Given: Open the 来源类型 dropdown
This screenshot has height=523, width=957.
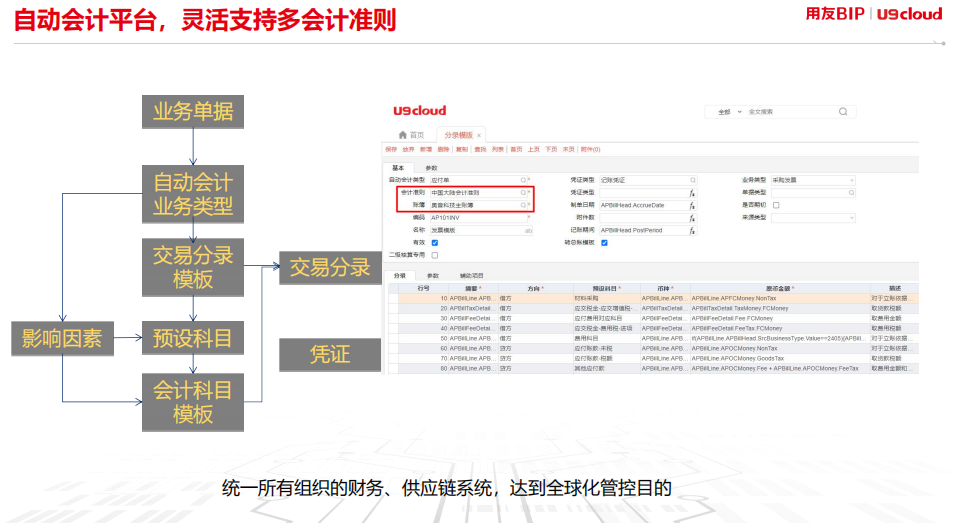Looking at the screenshot, I should coord(813,218).
